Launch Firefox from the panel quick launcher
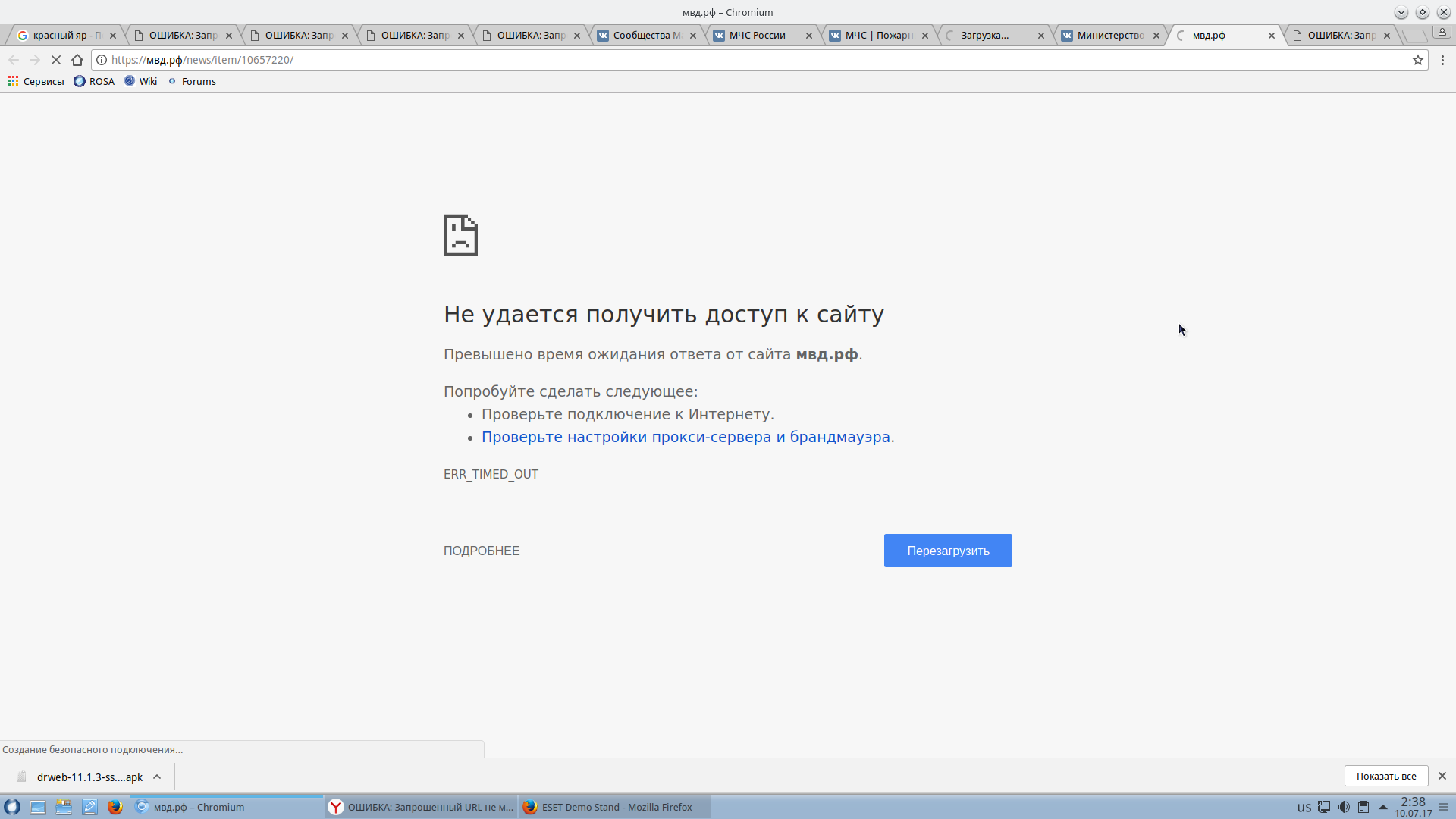 click(115, 807)
